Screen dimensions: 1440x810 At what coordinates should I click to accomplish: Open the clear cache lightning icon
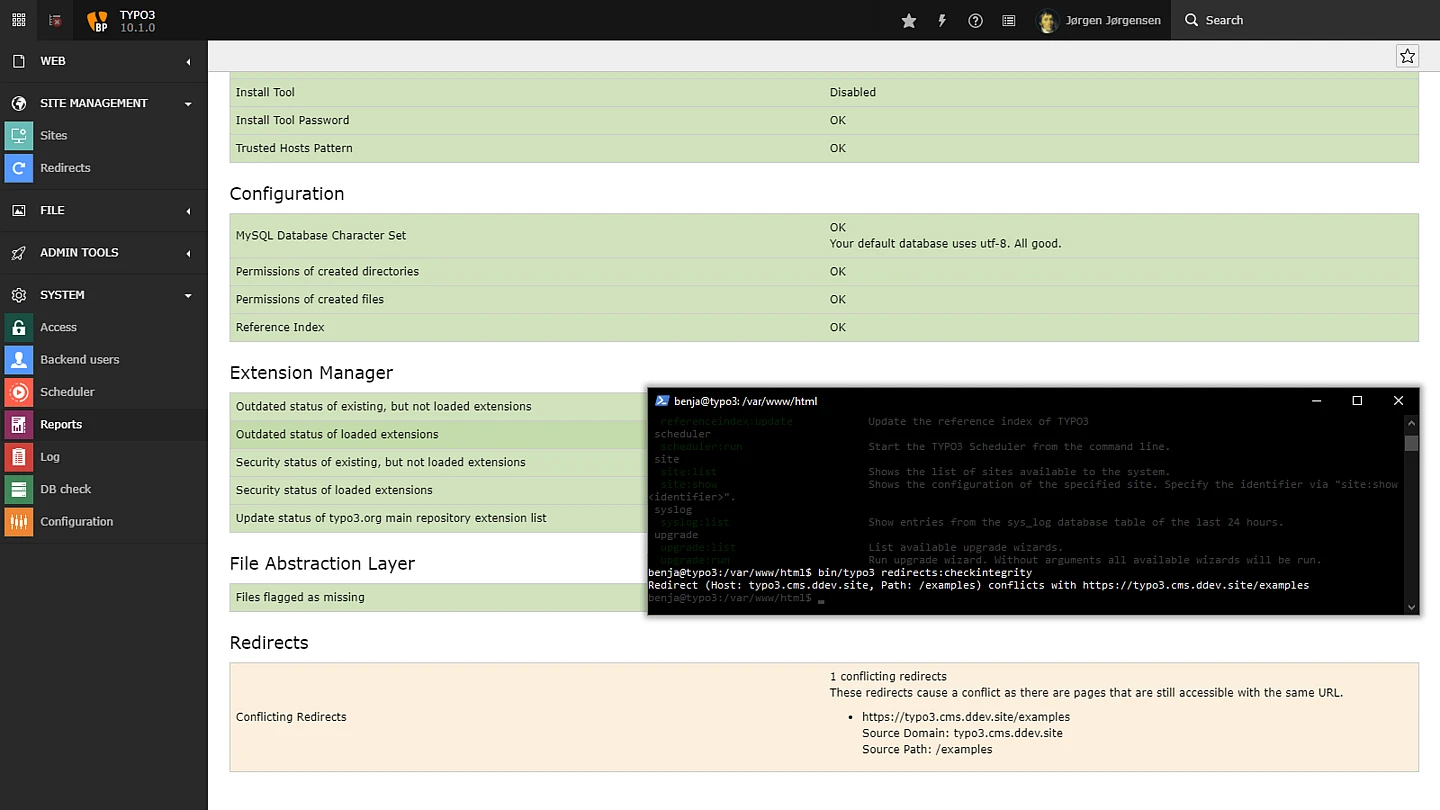tap(942, 20)
